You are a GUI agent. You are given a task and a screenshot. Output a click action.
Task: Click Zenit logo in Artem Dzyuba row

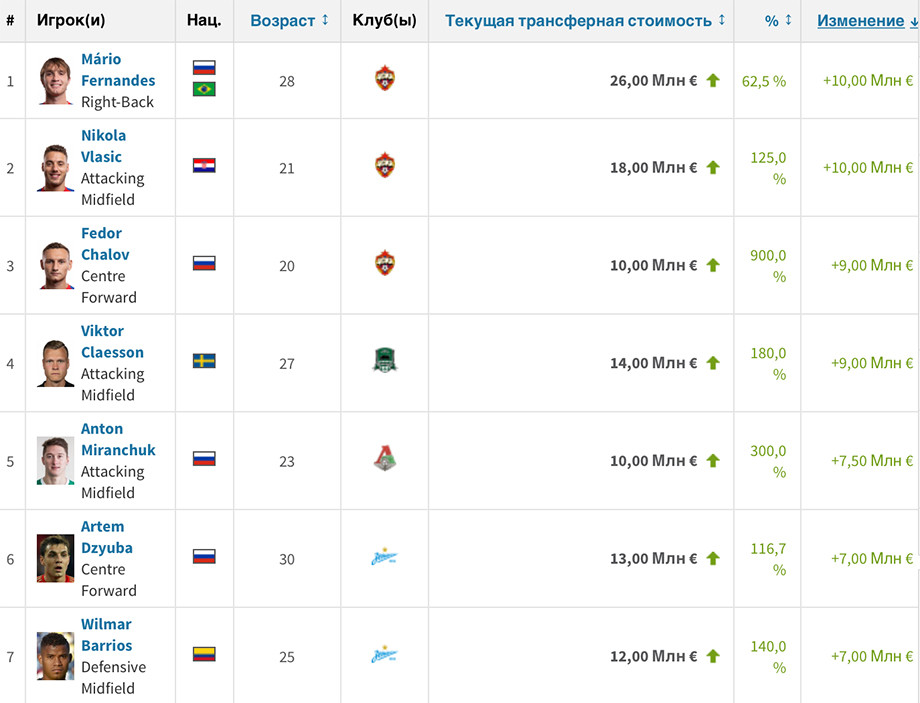(x=384, y=557)
